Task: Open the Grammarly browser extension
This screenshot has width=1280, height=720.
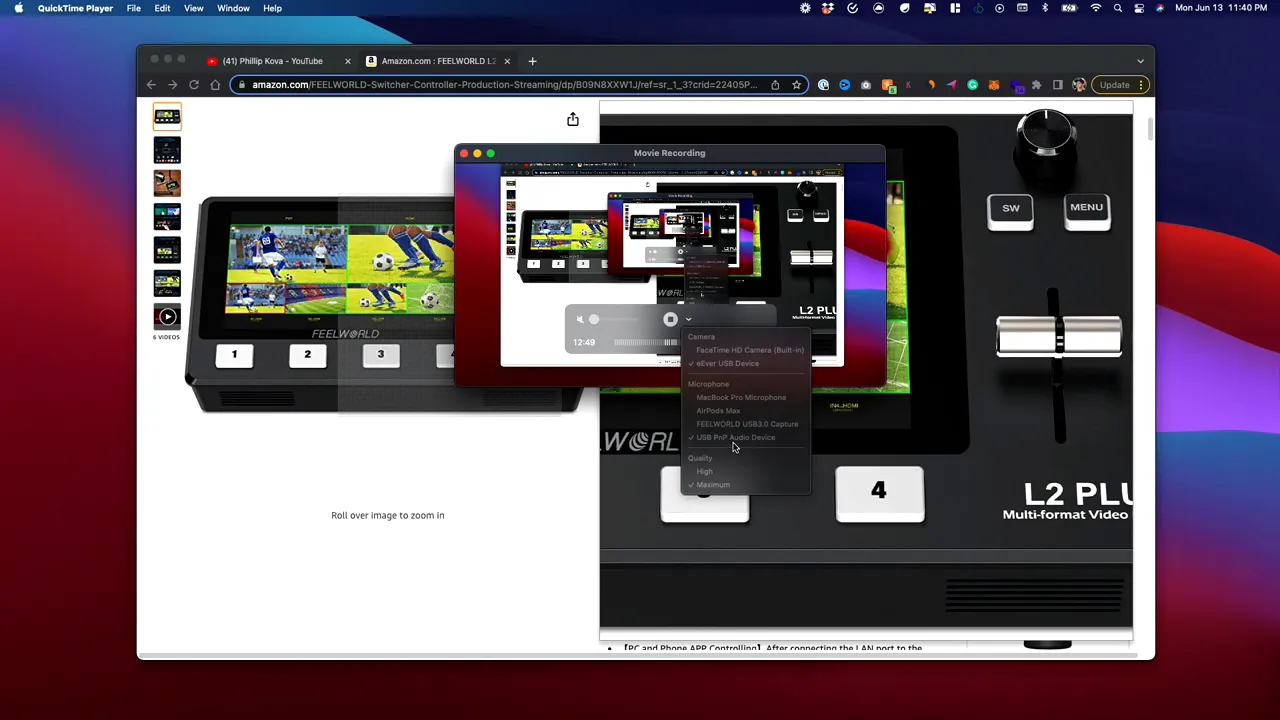Action: tap(972, 85)
